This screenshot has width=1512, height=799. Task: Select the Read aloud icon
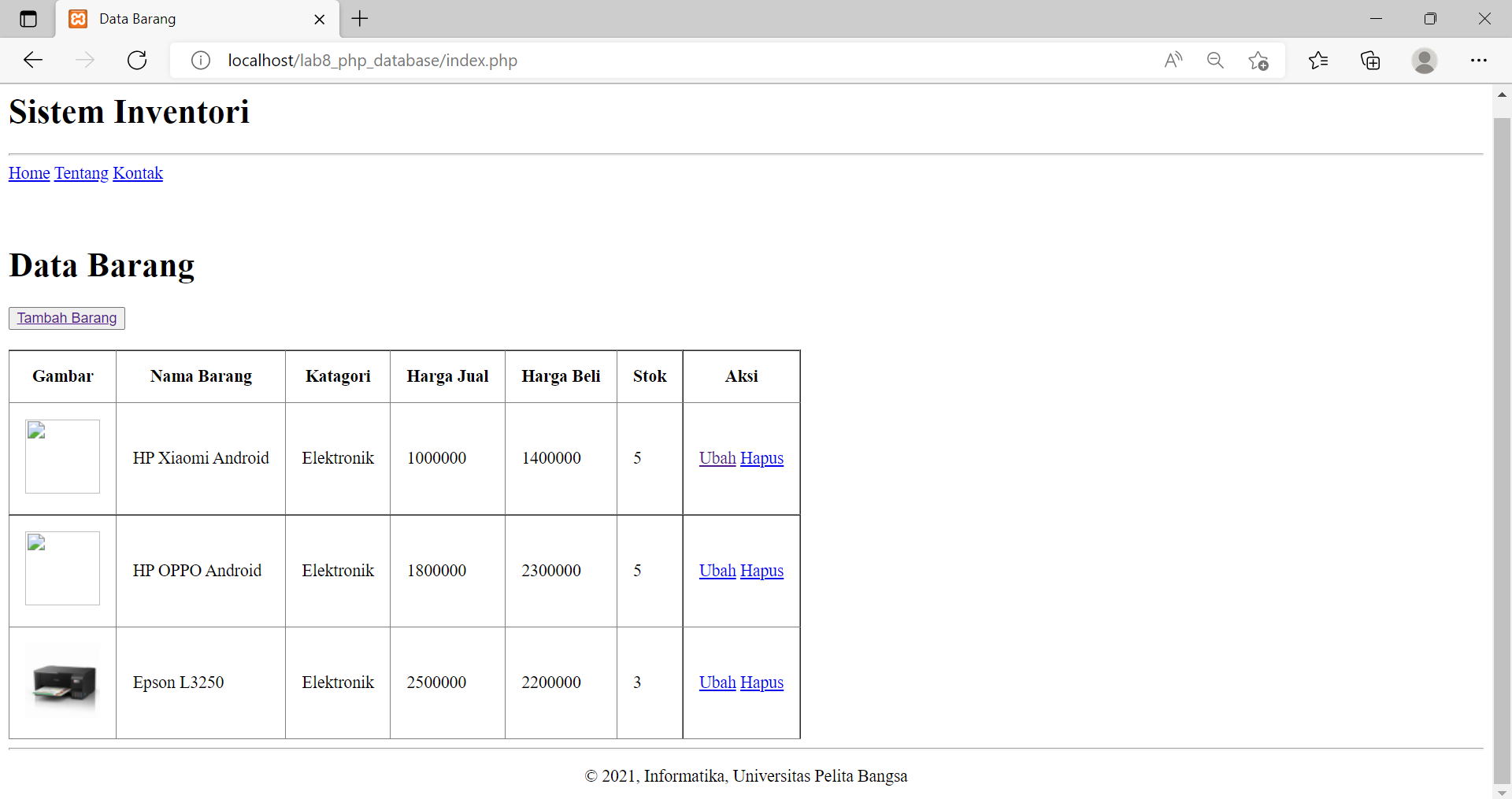click(x=1173, y=60)
